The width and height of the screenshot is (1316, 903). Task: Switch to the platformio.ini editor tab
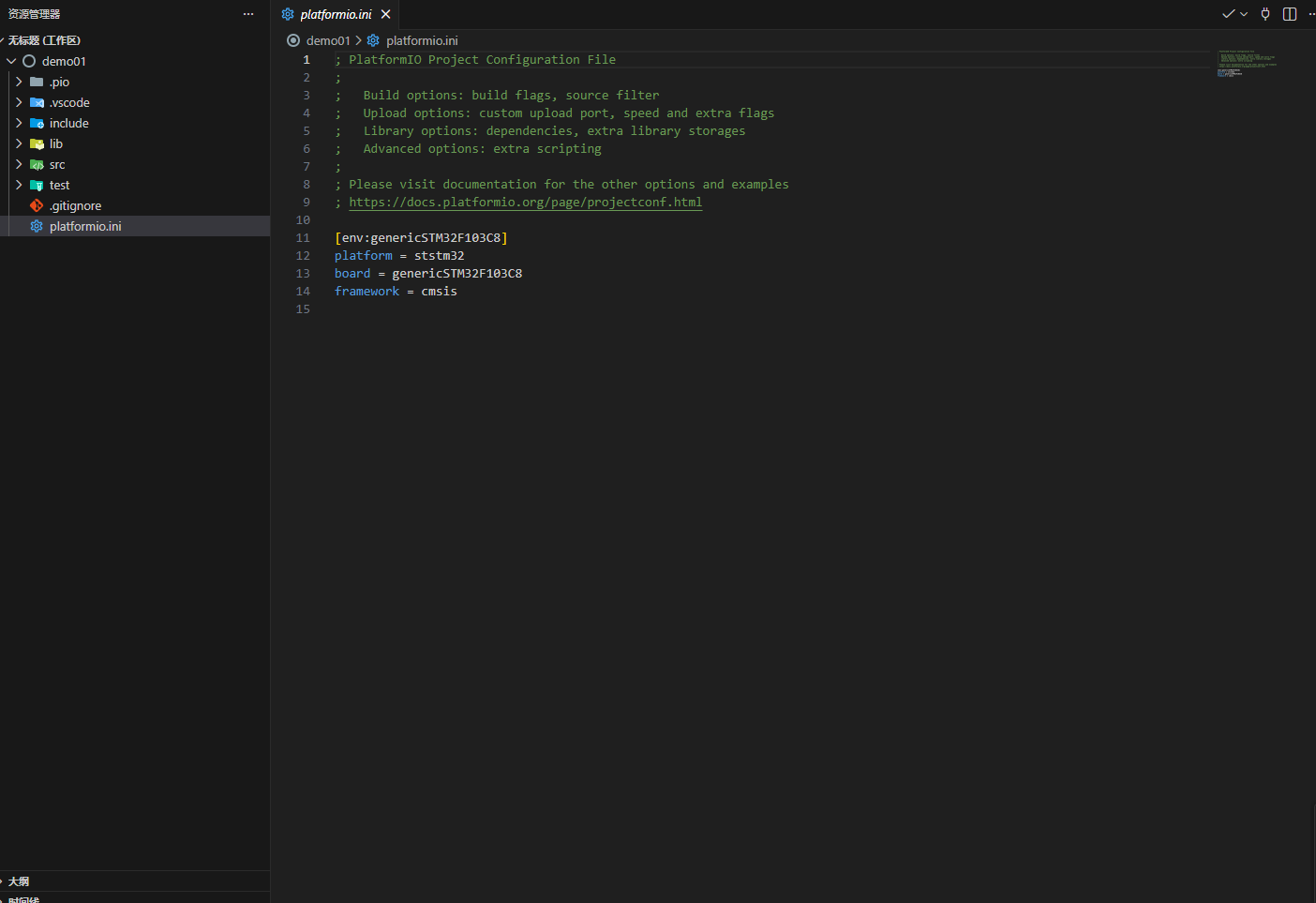[x=336, y=14]
